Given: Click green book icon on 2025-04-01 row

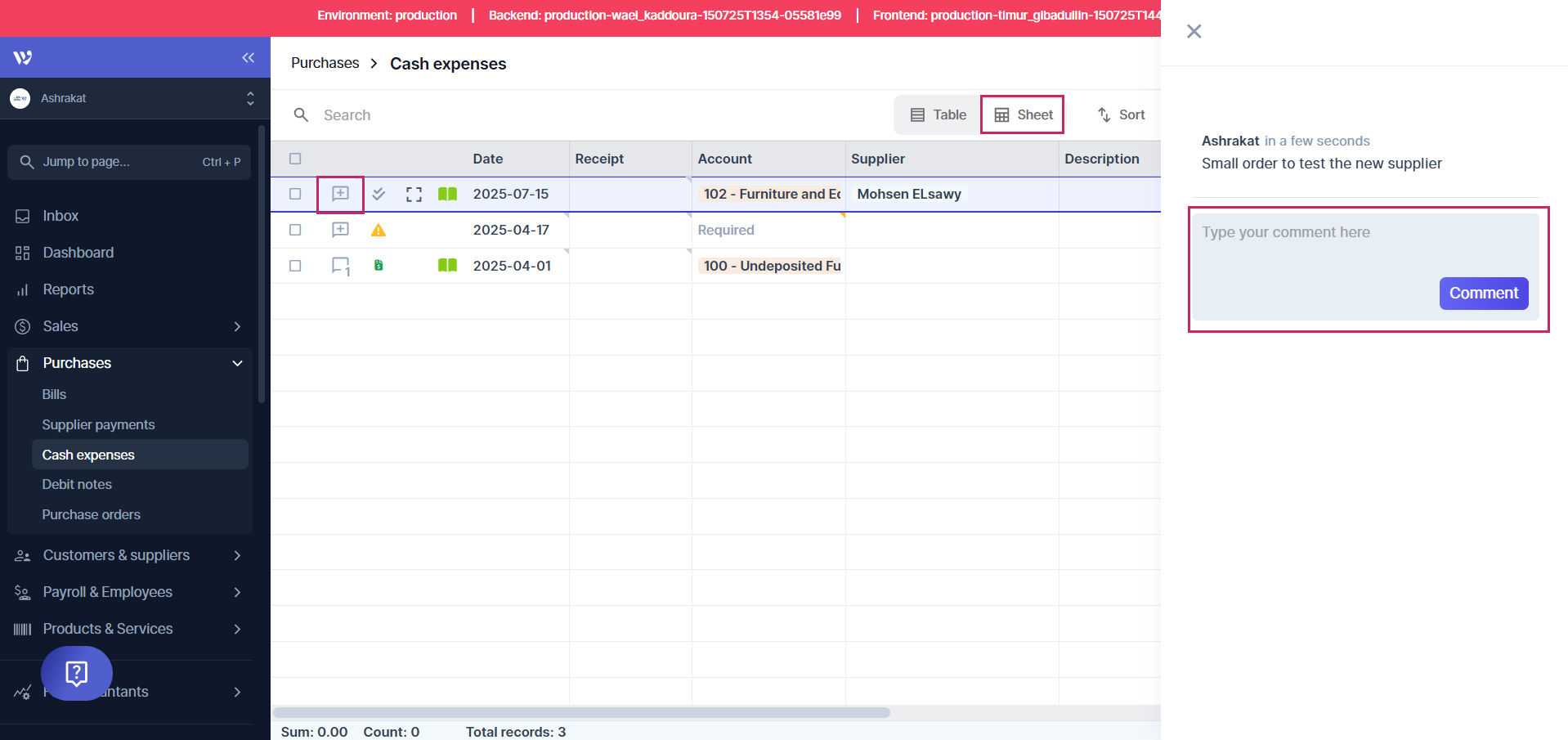Looking at the screenshot, I should [x=447, y=266].
